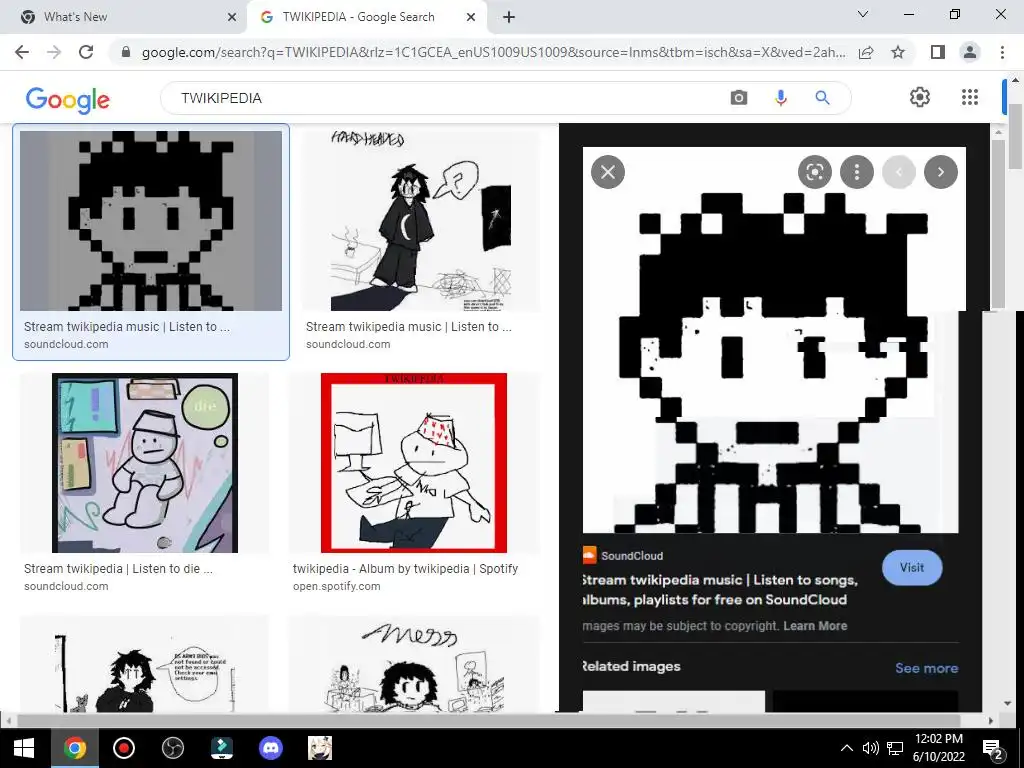Start voice search with microphone
Image resolution: width=1024 pixels, height=768 pixels.
tap(780, 98)
